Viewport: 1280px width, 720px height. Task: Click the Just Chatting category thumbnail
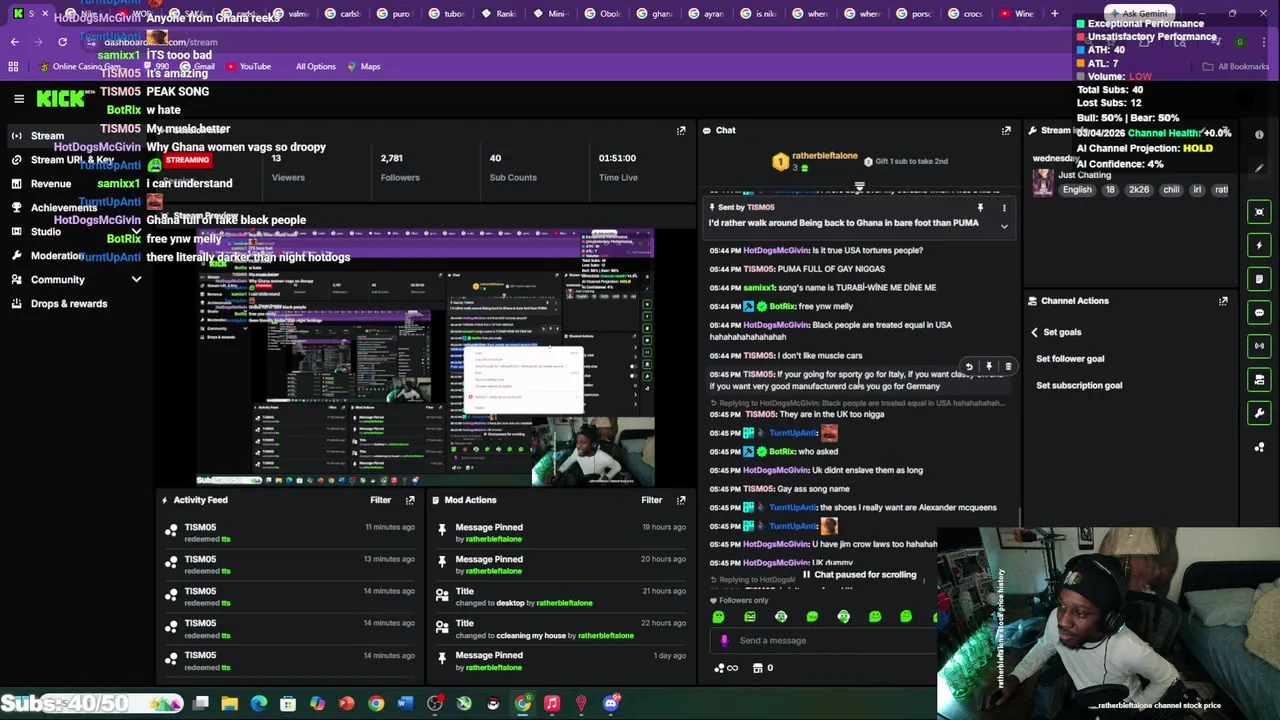coord(1043,182)
